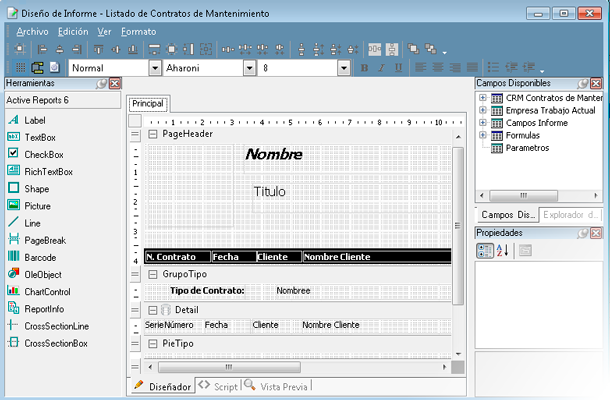Collapse the Detail section
This screenshot has width=610, height=400.
[x=153, y=310]
